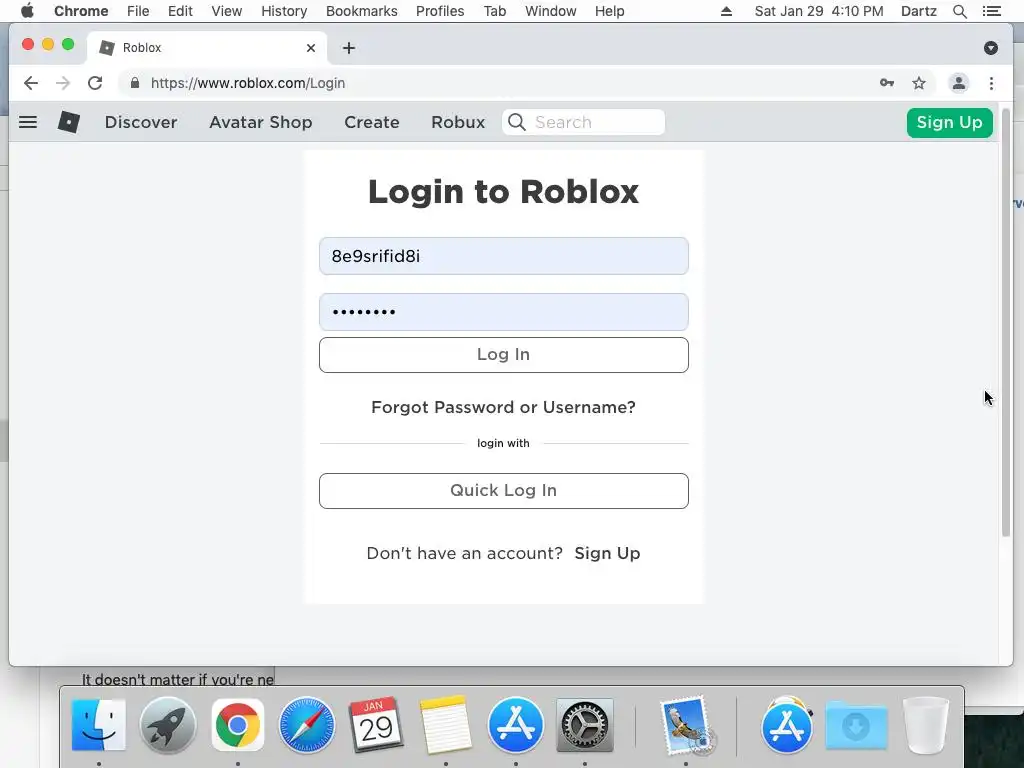Open Spotlight search in menu bar
1024x768 pixels.
click(x=959, y=11)
